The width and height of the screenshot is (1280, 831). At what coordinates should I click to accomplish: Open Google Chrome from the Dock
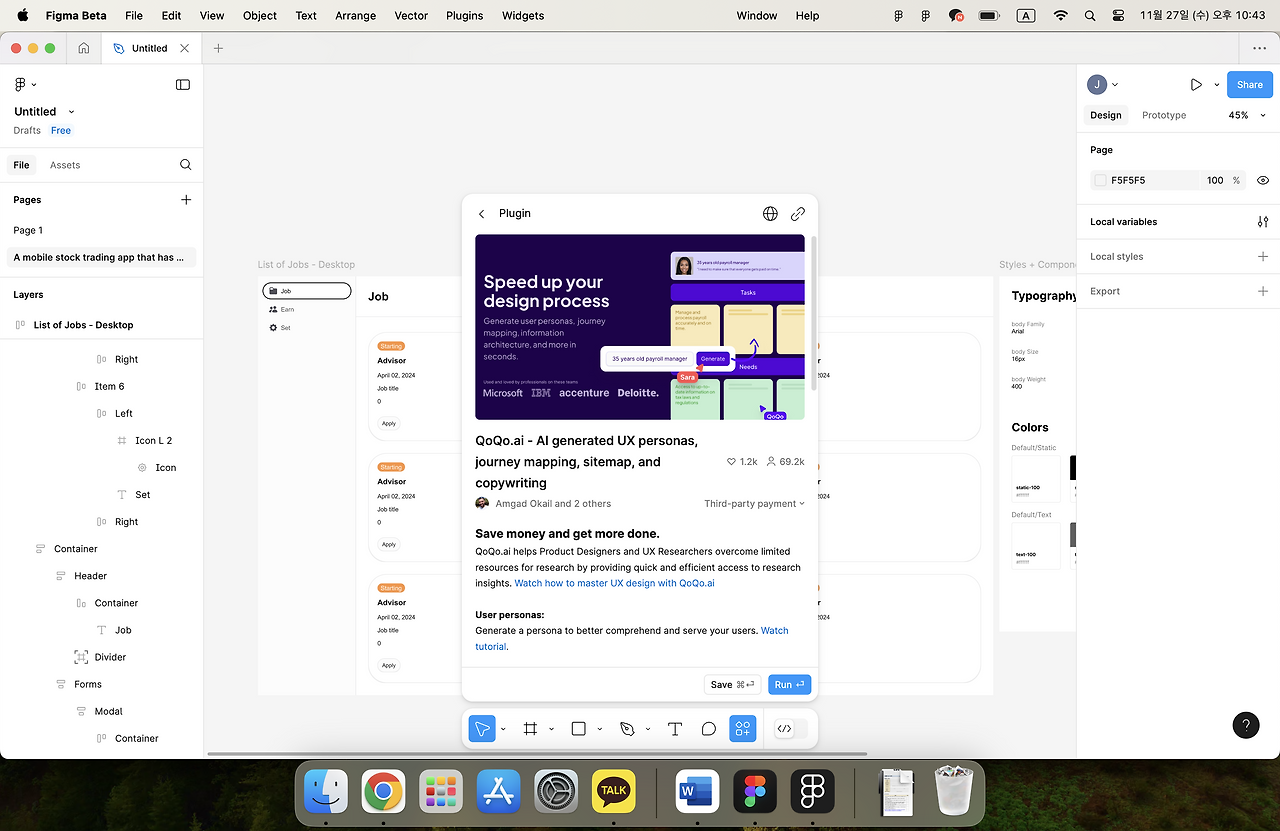click(383, 791)
